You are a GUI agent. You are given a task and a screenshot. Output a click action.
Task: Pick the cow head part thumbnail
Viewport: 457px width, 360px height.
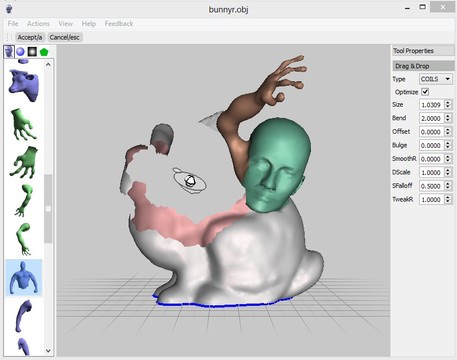click(24, 85)
